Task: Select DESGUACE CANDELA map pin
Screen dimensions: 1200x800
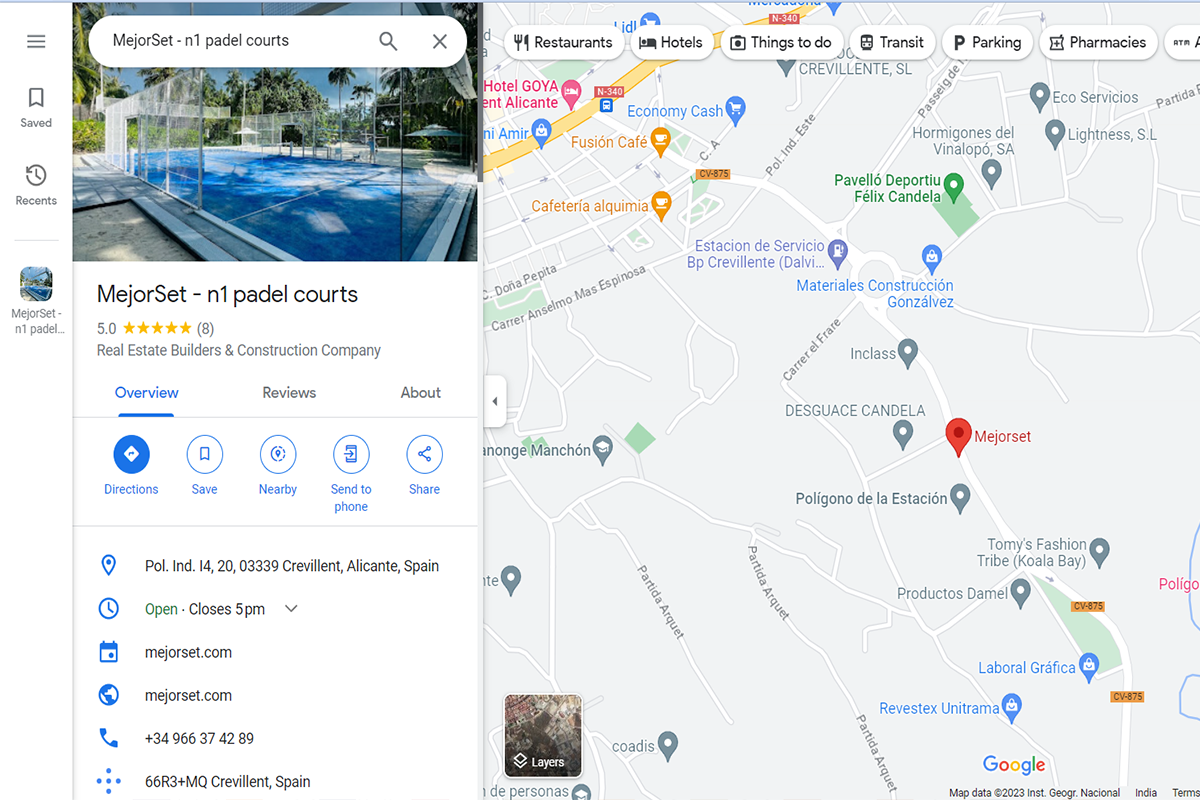Action: pos(902,433)
